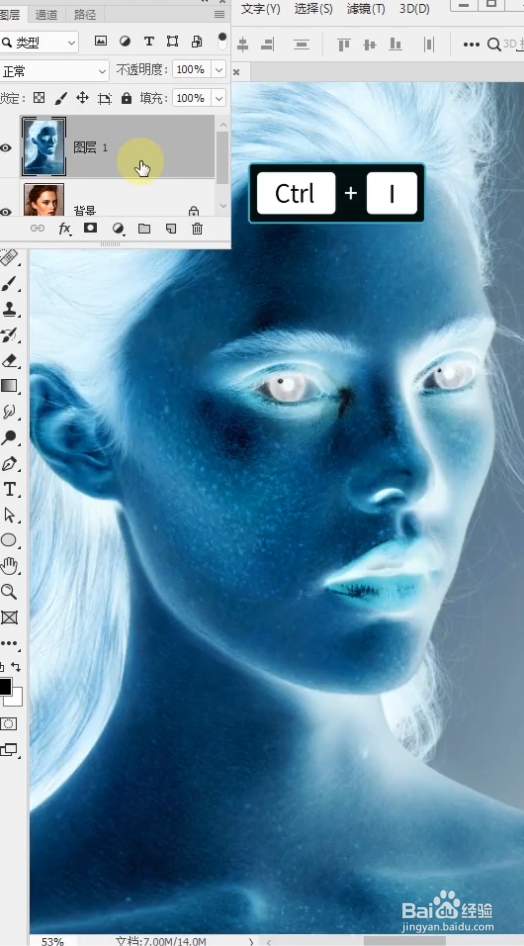Select the 背景 layer thumbnail
524x946 pixels.
(x=43, y=200)
